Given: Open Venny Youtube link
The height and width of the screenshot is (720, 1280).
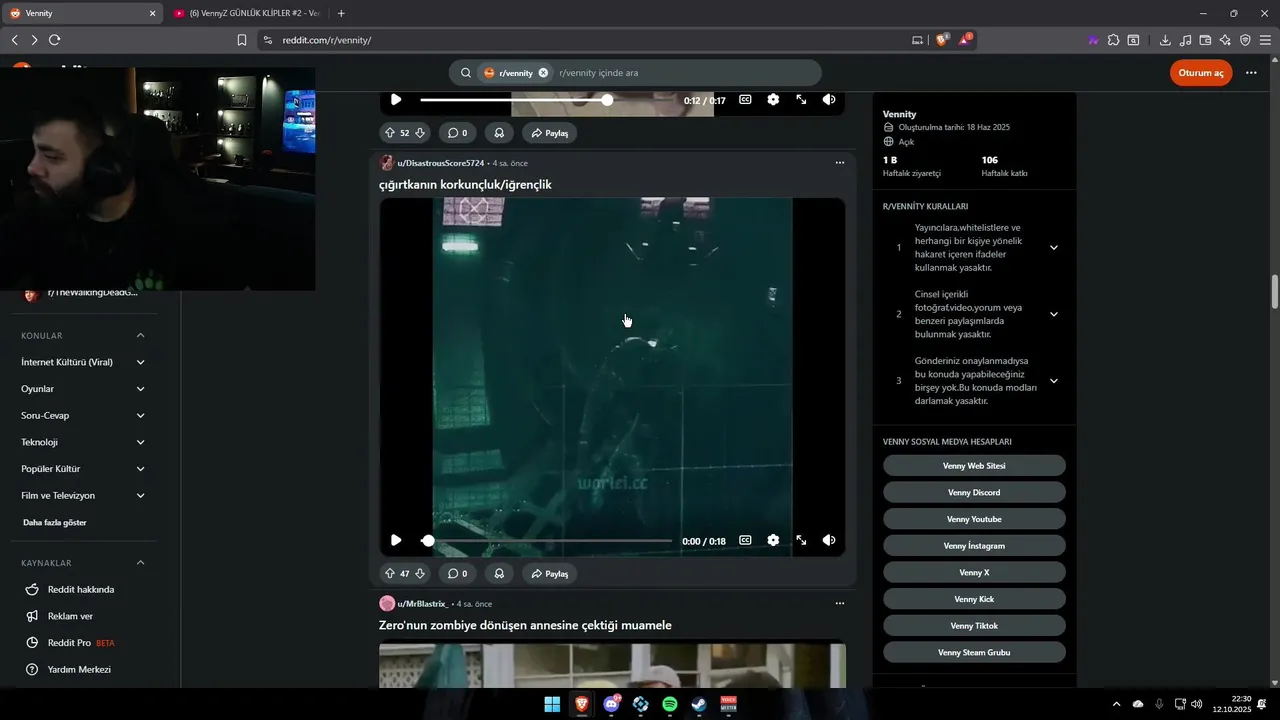Looking at the screenshot, I should pos(974,519).
